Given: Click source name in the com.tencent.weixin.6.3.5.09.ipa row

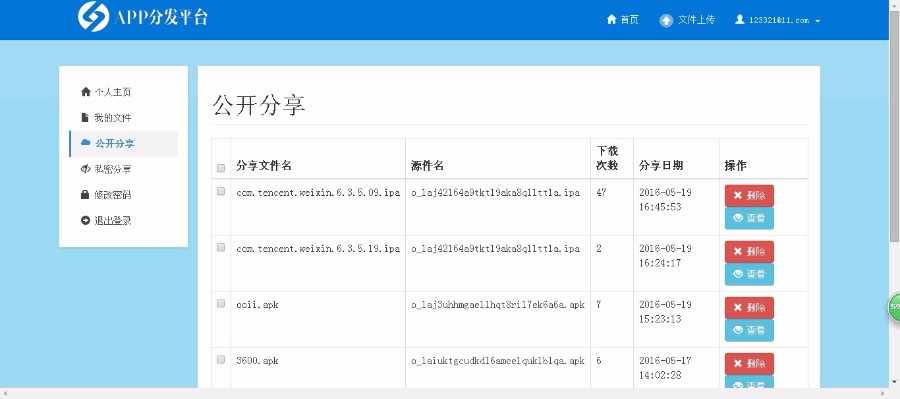Looking at the screenshot, I should point(495,193).
